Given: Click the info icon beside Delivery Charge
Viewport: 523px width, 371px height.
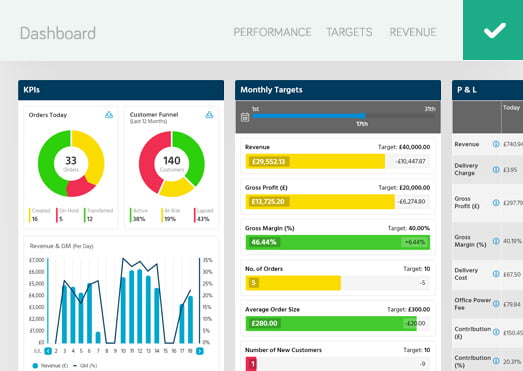Looking at the screenshot, I should [x=496, y=169].
